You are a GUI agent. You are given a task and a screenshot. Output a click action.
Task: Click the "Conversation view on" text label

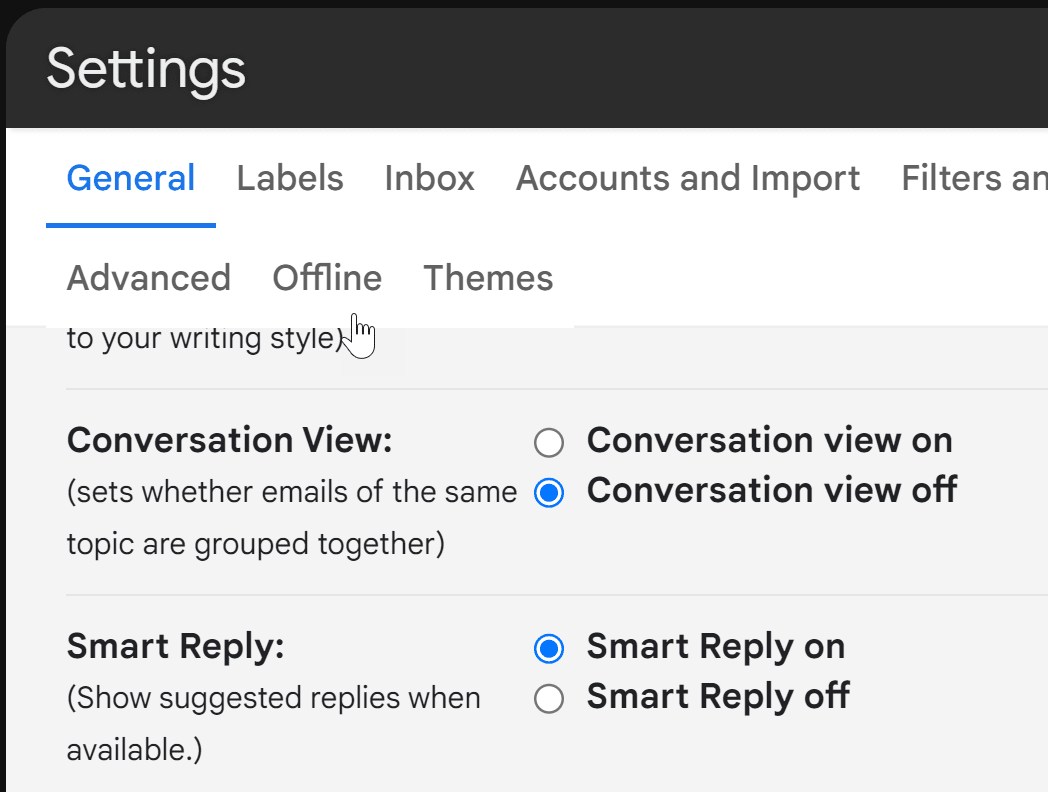tap(769, 440)
